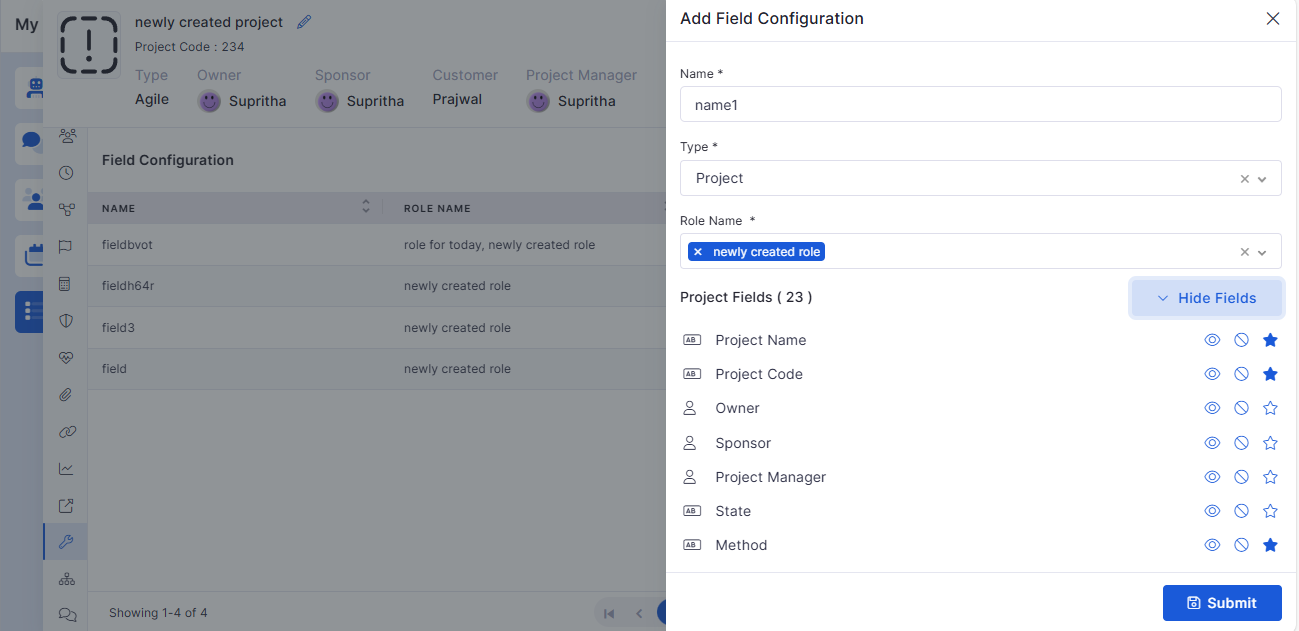Toggle the eye icon for Method field
1299x631 pixels.
[x=1212, y=545]
